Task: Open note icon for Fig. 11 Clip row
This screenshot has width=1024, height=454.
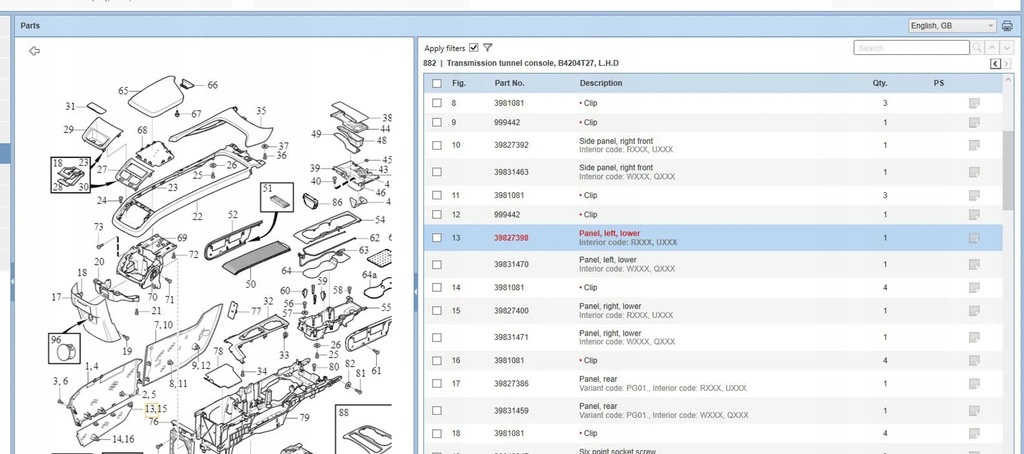Action: point(974,195)
